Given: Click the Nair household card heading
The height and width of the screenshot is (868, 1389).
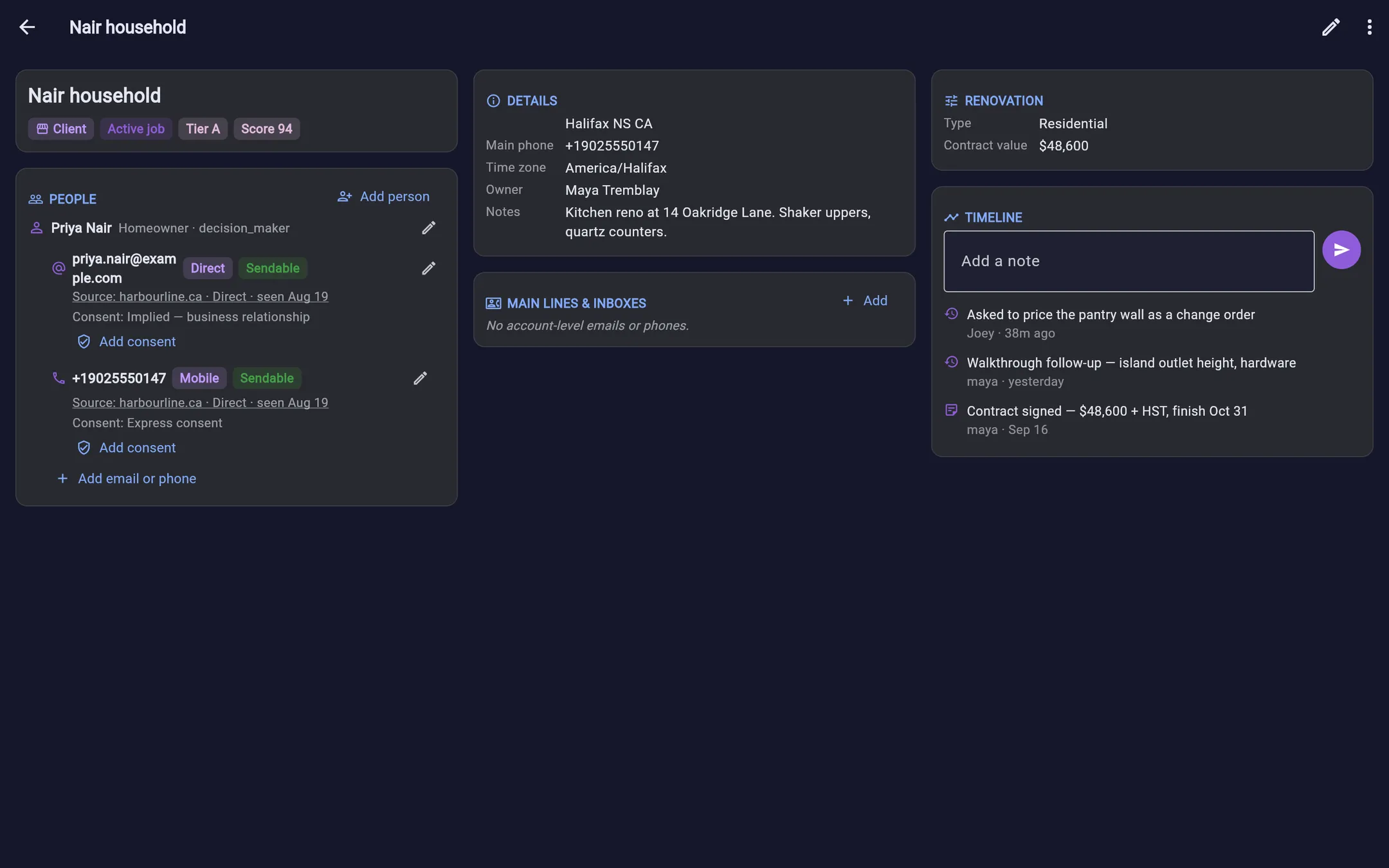Looking at the screenshot, I should [x=95, y=96].
